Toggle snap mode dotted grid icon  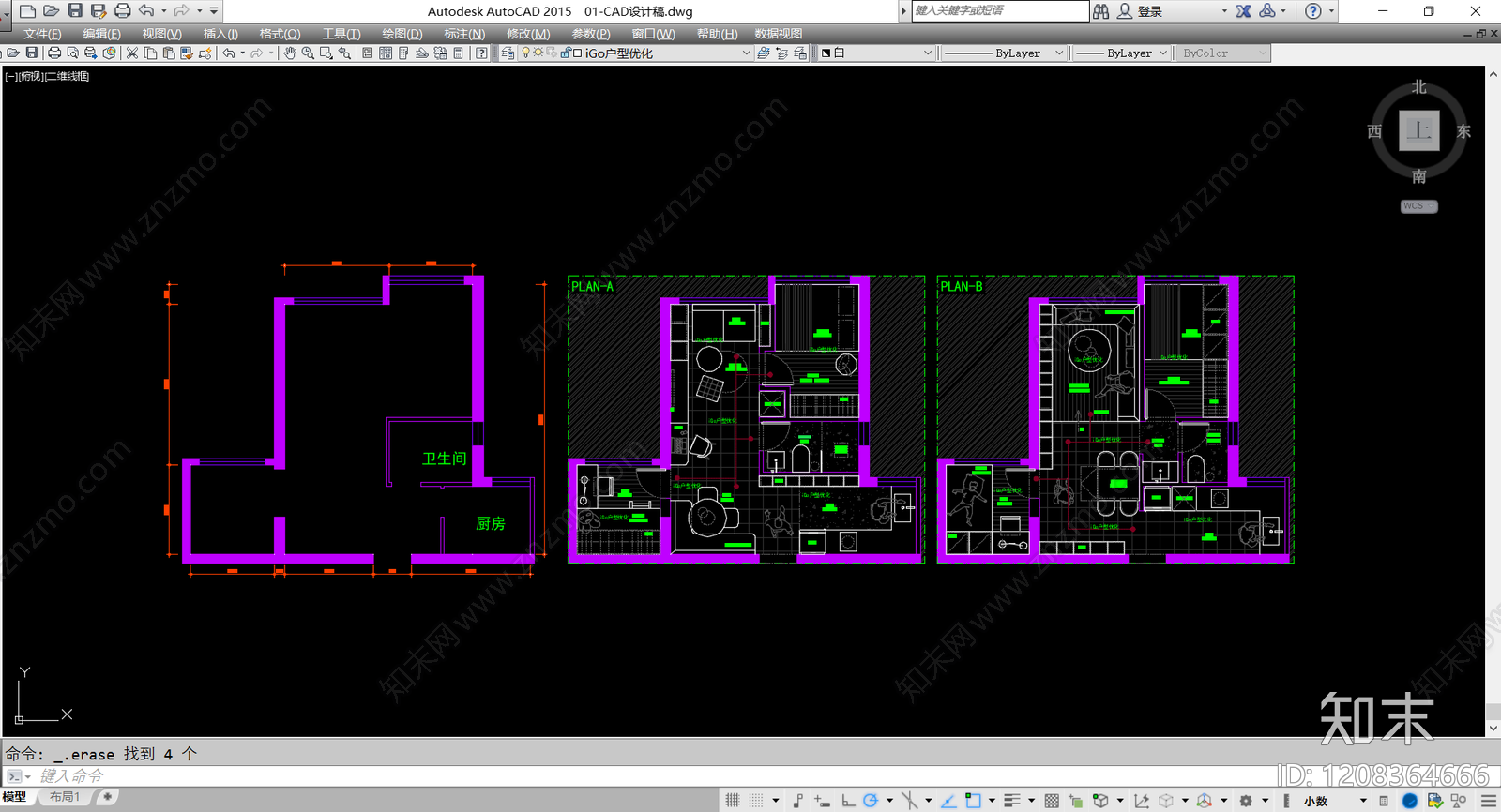point(756,801)
